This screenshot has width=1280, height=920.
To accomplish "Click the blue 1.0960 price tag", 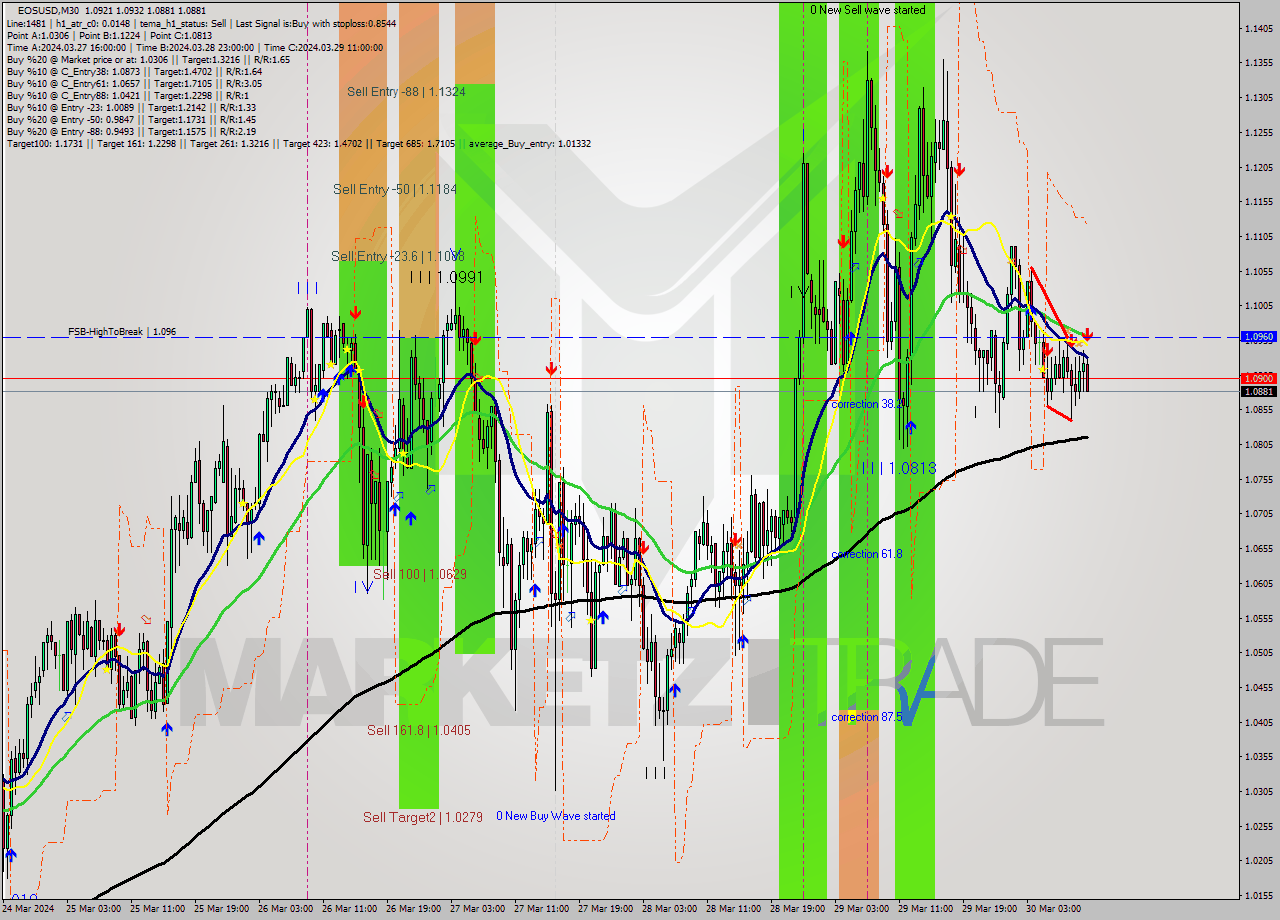I will [1258, 337].
